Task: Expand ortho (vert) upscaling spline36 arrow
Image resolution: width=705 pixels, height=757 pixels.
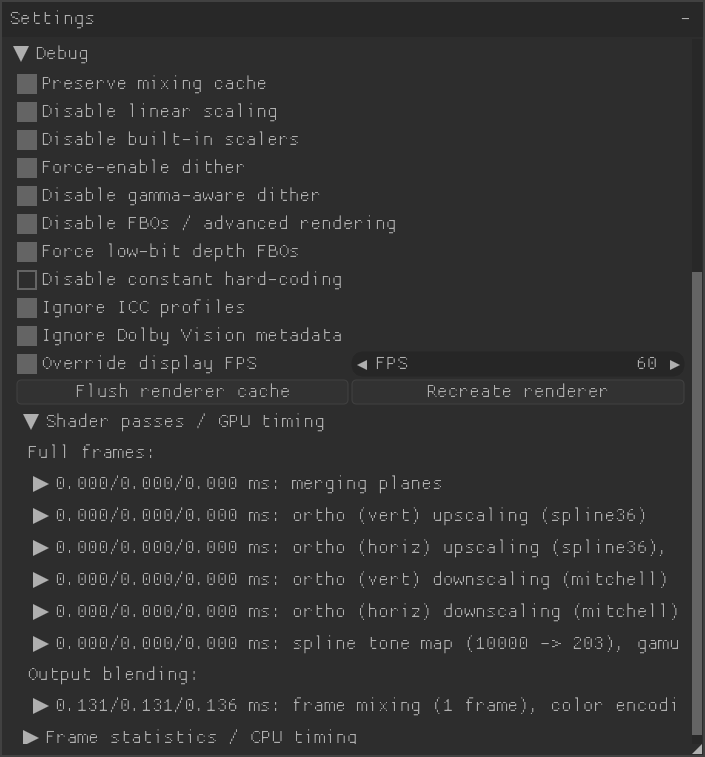Action: pos(41,516)
